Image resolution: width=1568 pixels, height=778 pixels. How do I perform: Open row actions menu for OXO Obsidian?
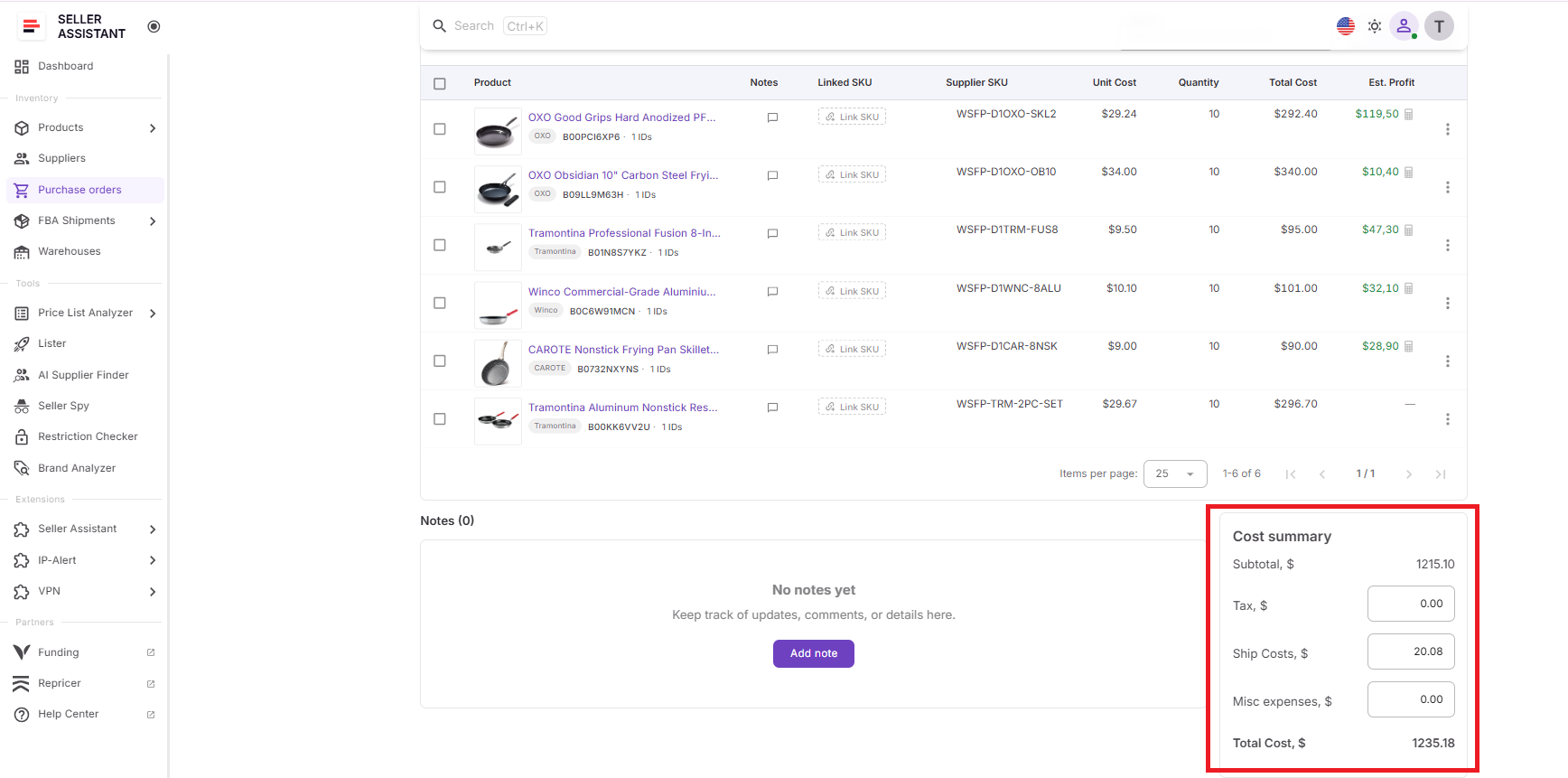(1448, 187)
